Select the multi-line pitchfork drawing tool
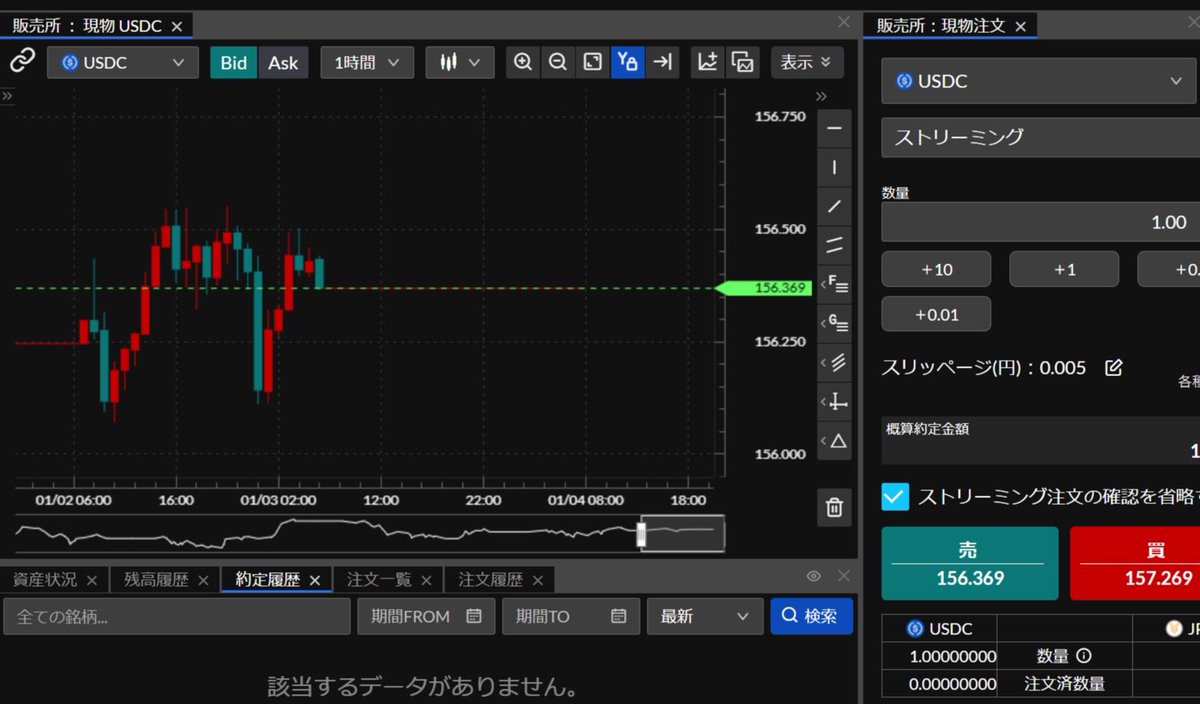Viewport: 1200px width, 704px height. 834,363
